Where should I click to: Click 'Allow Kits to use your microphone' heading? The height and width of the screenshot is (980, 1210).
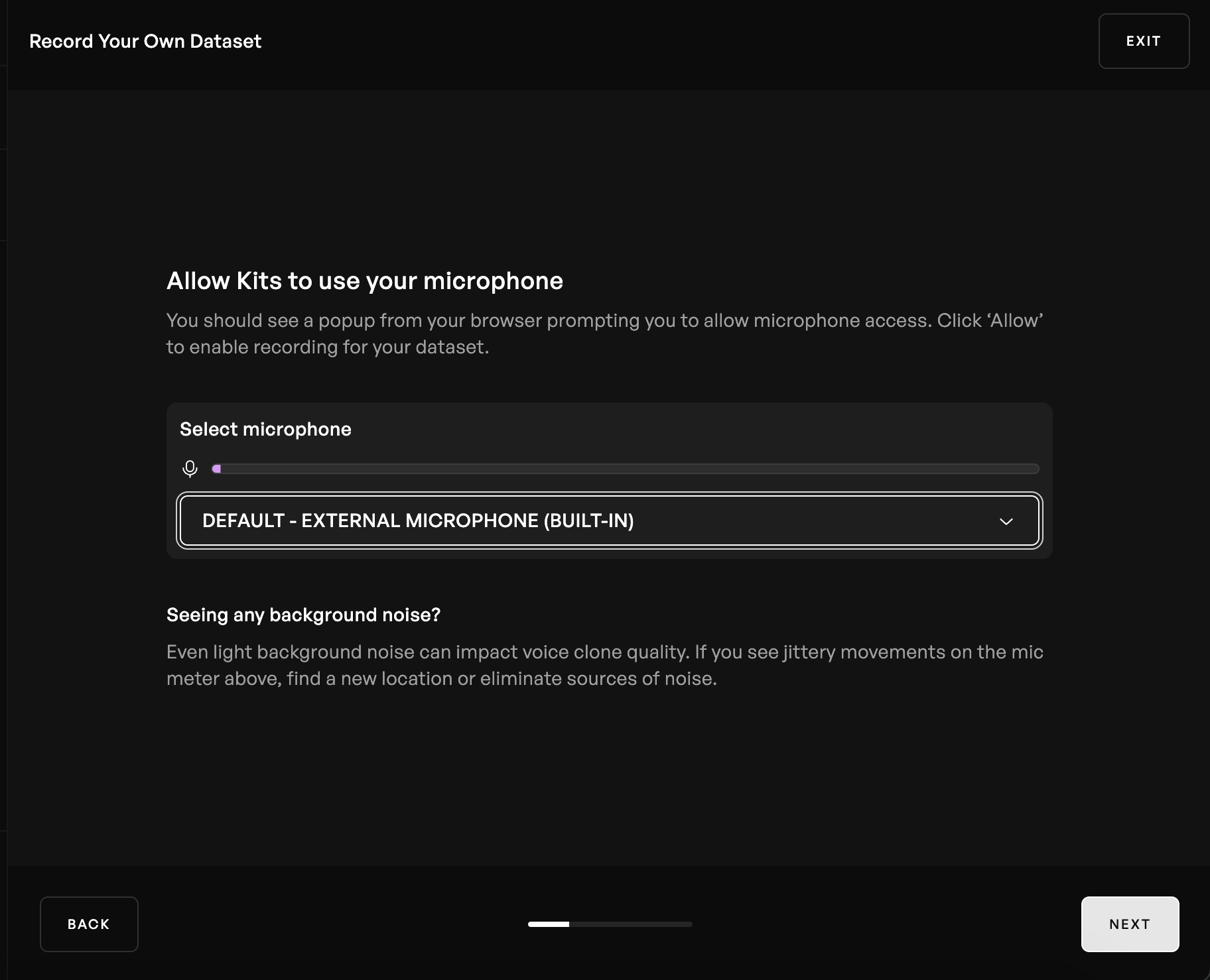tap(364, 280)
